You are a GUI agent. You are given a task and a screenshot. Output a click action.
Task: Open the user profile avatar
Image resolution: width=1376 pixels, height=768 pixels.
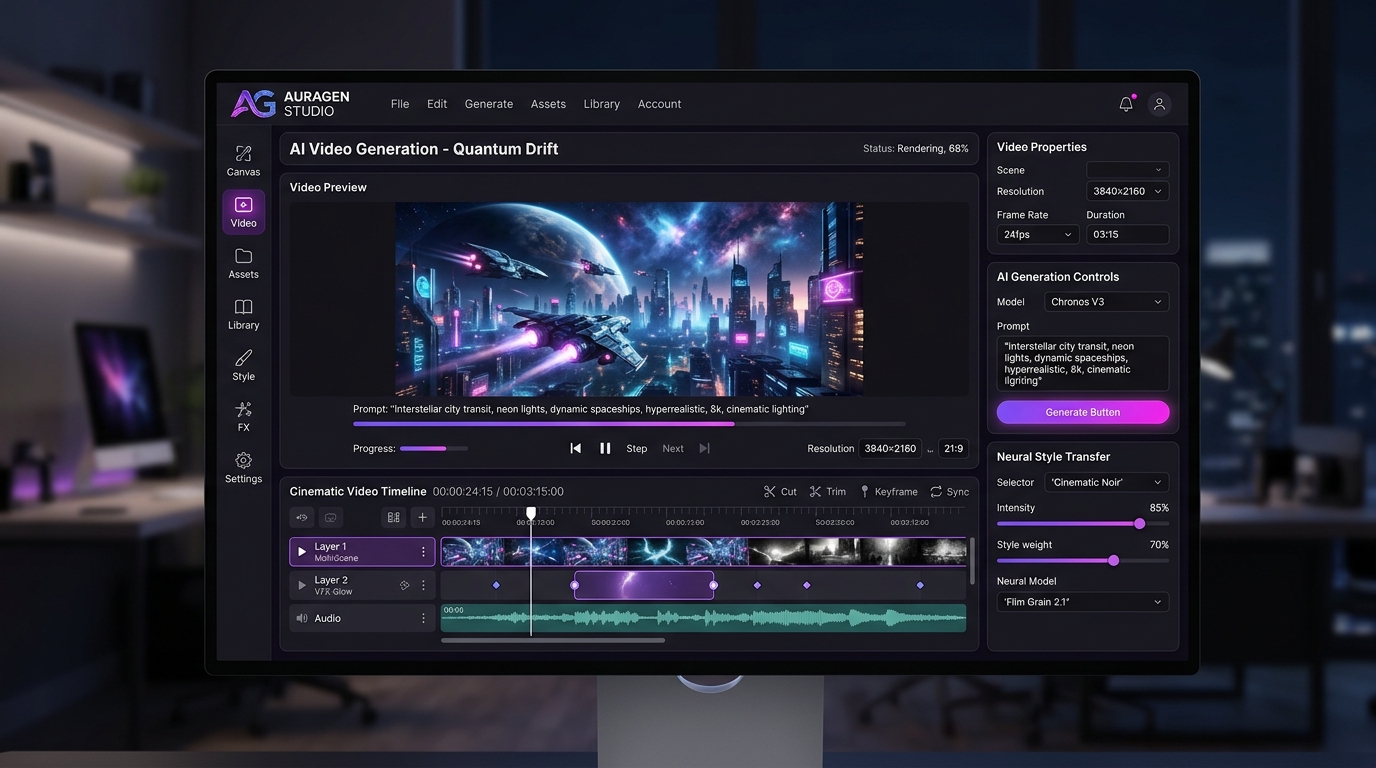click(1159, 104)
